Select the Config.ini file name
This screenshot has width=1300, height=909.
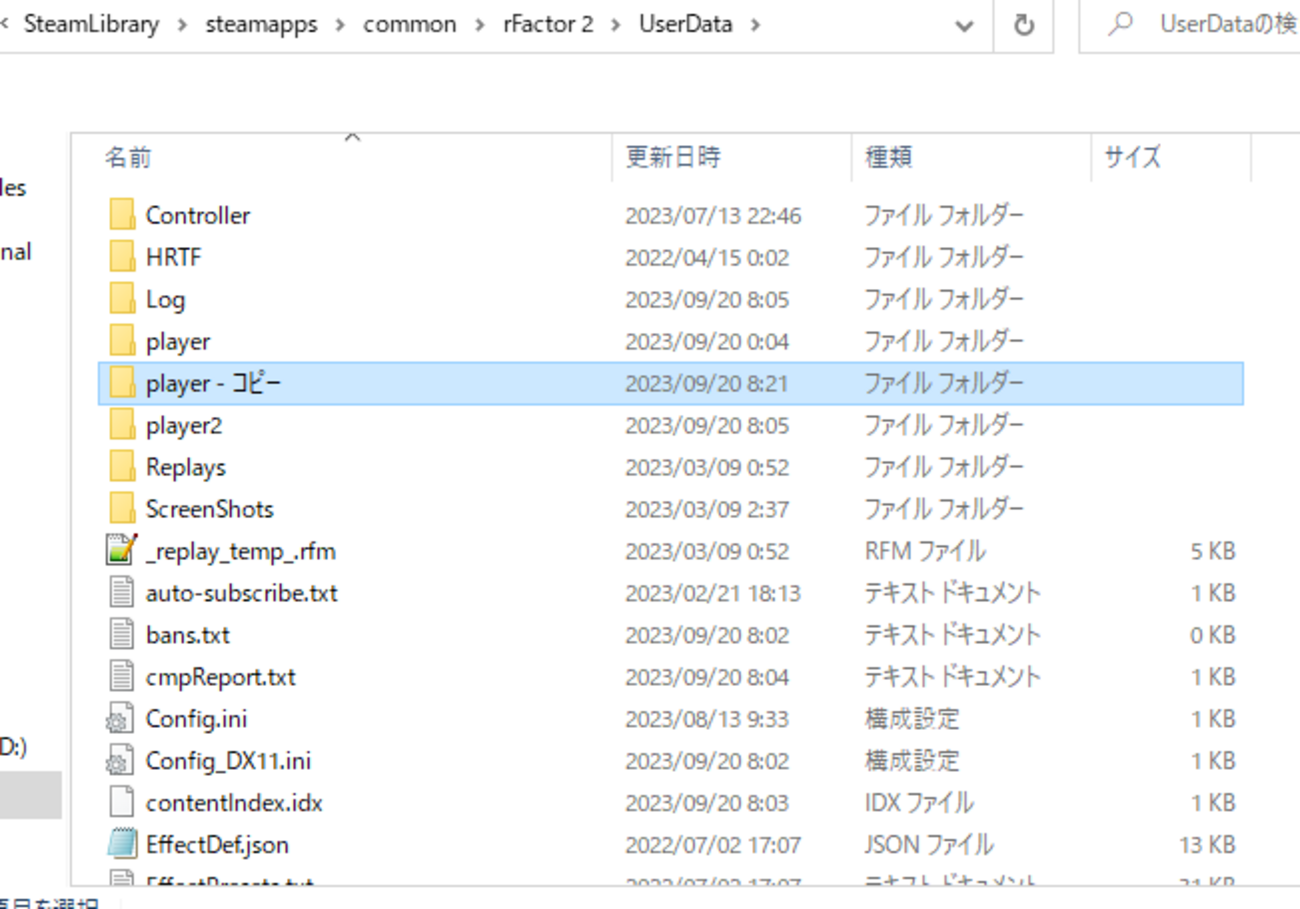pos(197,720)
